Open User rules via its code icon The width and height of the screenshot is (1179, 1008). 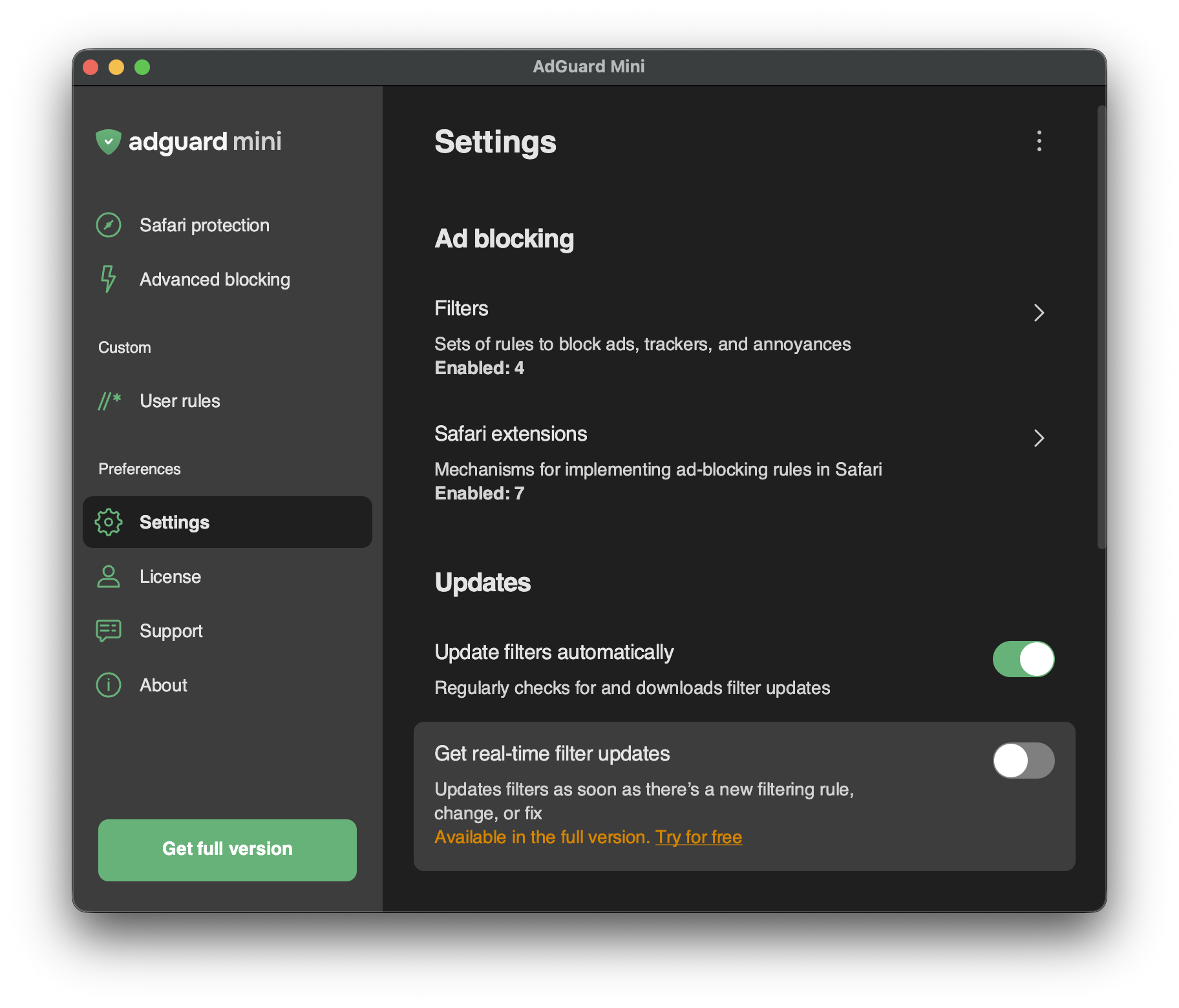pyautogui.click(x=109, y=401)
